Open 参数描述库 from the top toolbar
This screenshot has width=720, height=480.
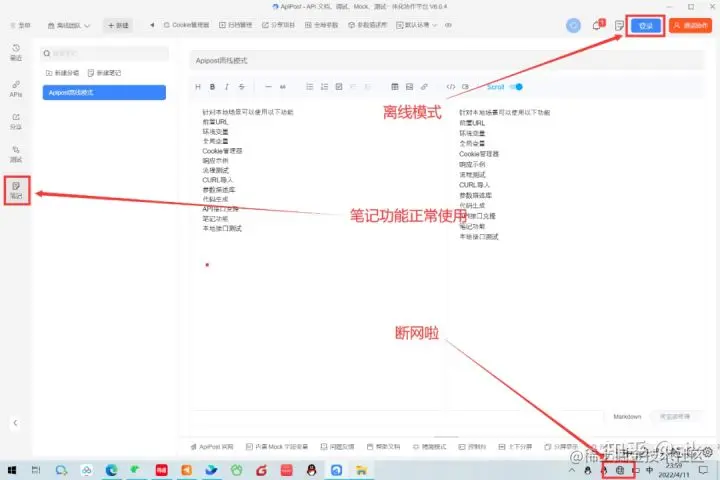pos(367,25)
